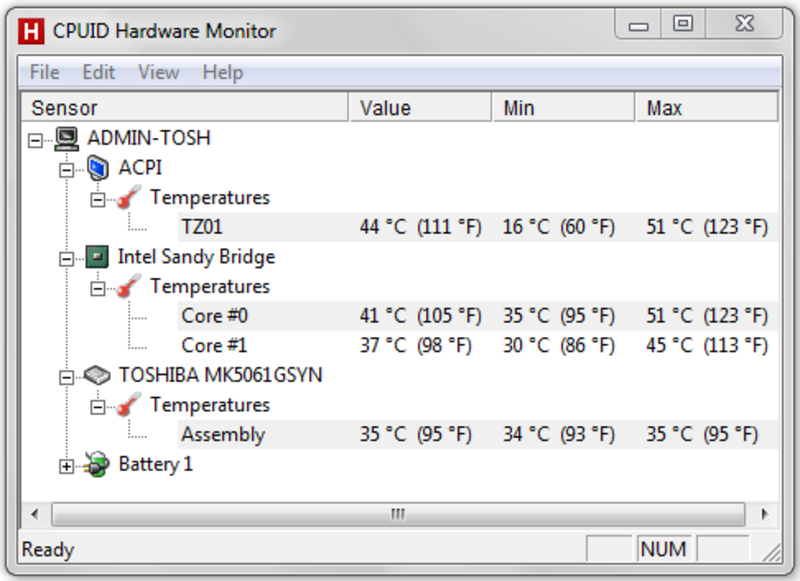Click the Intel Sandy Bridge chip icon
800x581 pixels.
coord(97,257)
